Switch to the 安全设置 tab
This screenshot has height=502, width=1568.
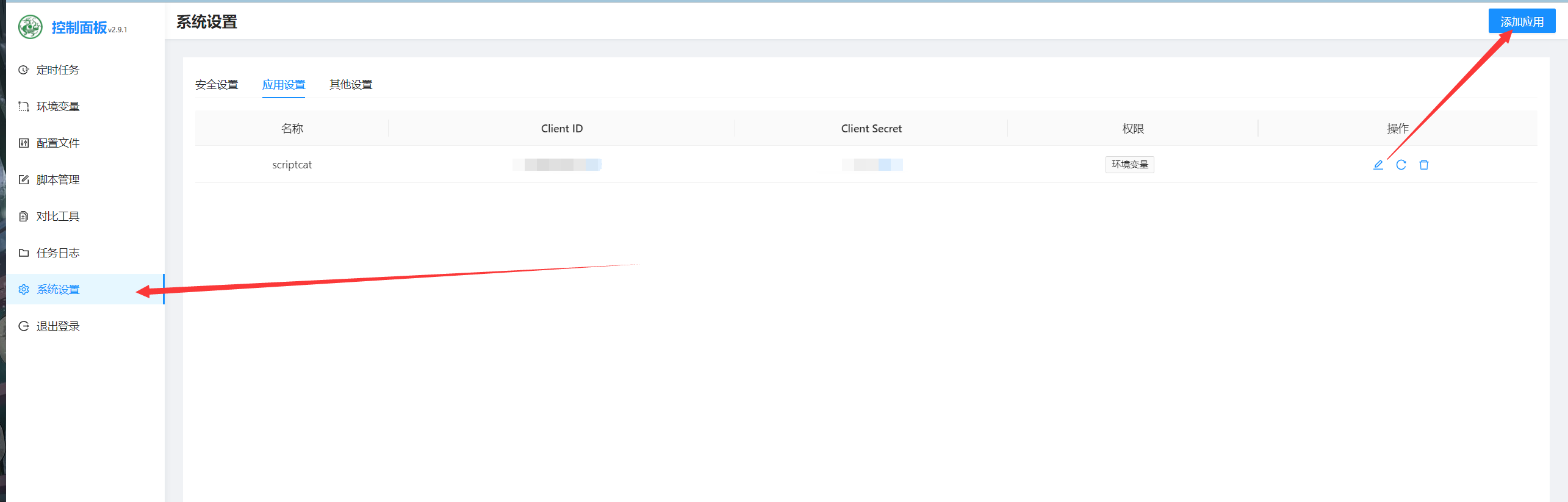[217, 85]
